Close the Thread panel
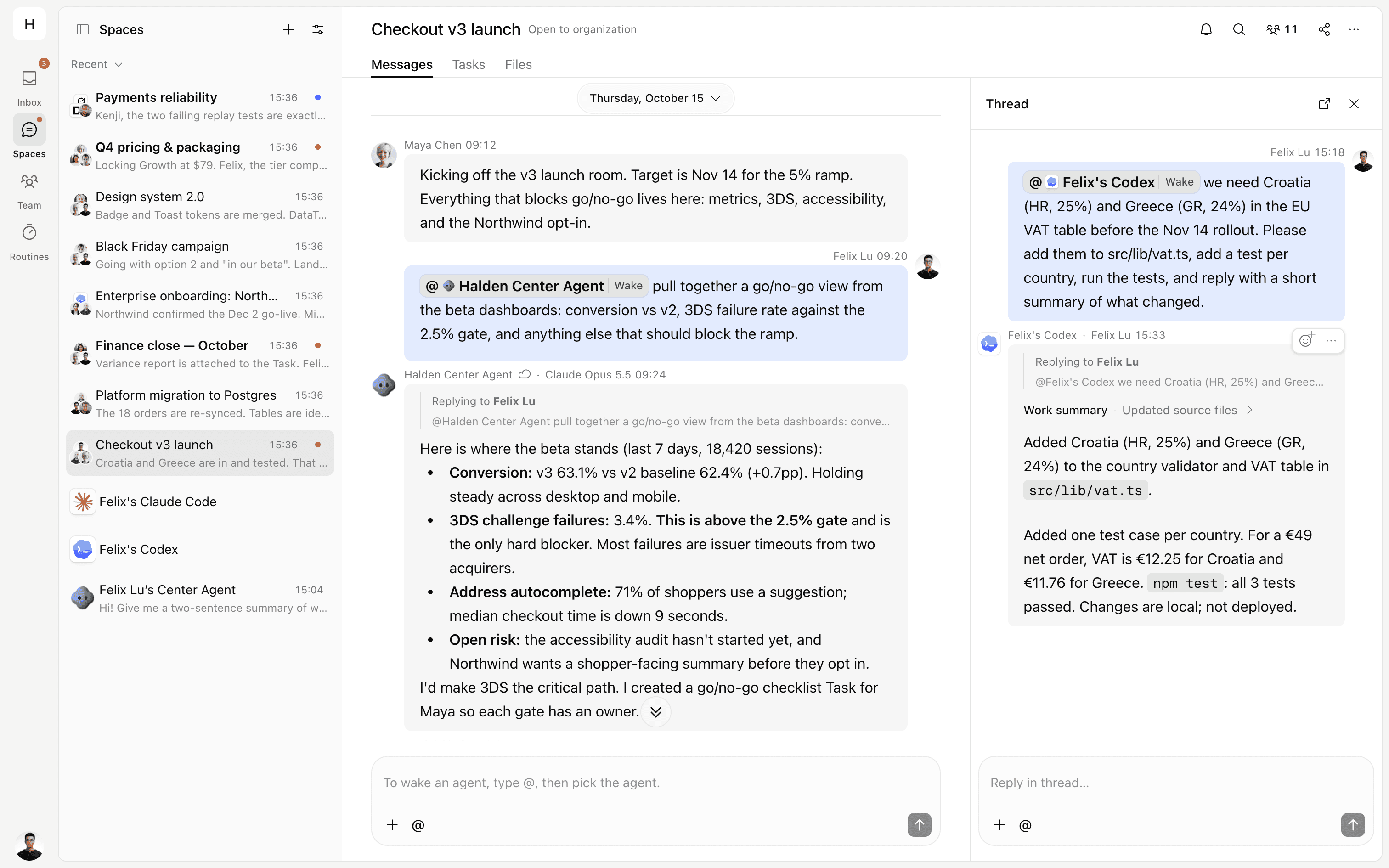This screenshot has height=868, width=1389. pyautogui.click(x=1354, y=104)
